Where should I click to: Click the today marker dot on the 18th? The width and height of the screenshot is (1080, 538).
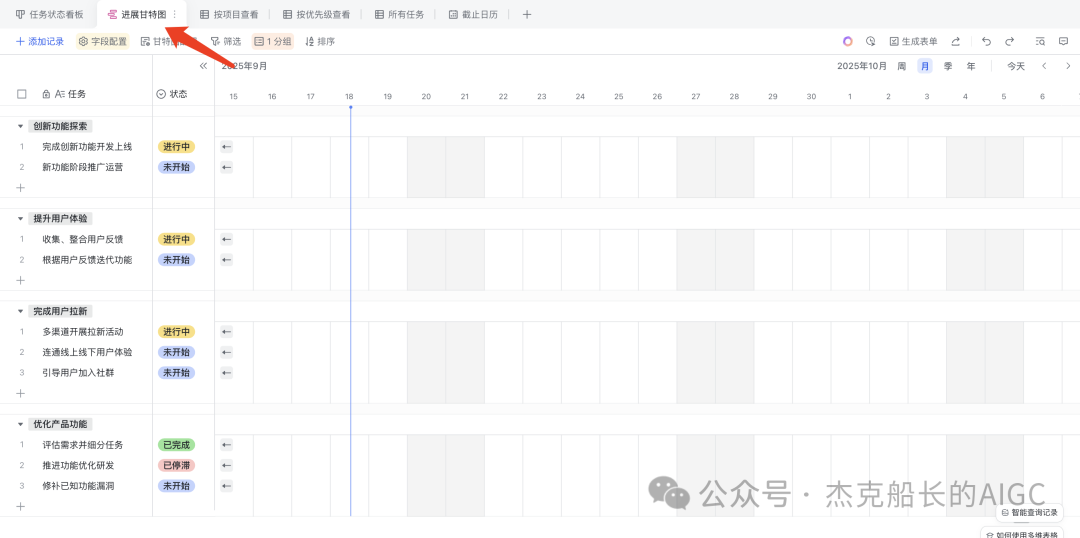(x=350, y=107)
